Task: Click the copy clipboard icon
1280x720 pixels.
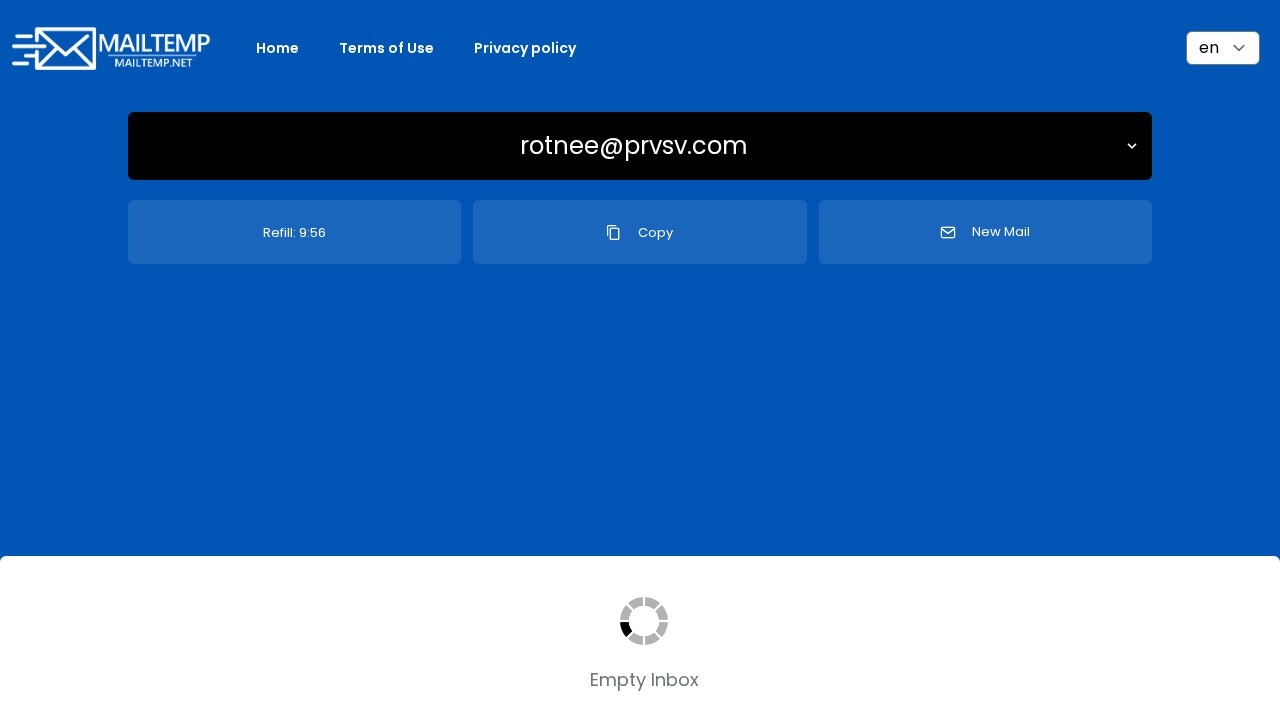Action: pos(613,232)
